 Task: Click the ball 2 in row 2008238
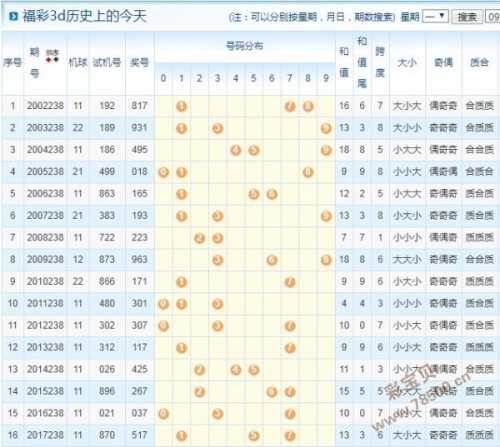point(199,238)
